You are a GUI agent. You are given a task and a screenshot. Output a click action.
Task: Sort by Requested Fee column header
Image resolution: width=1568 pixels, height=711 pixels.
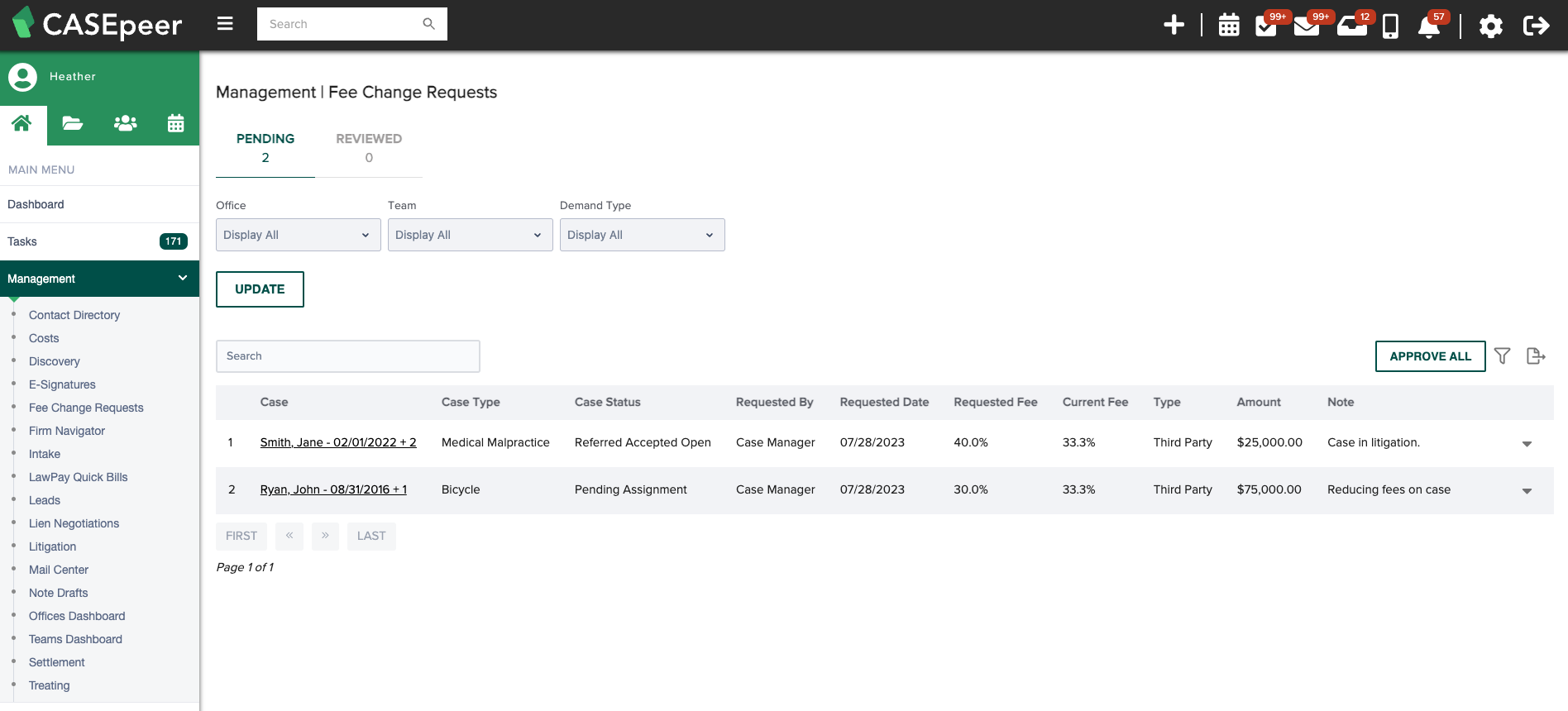coord(995,402)
